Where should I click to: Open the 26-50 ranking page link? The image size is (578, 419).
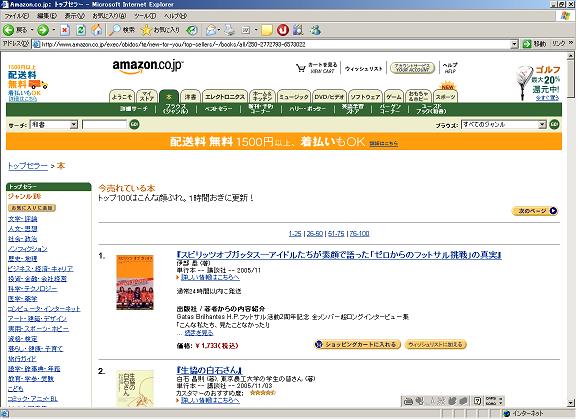point(314,234)
